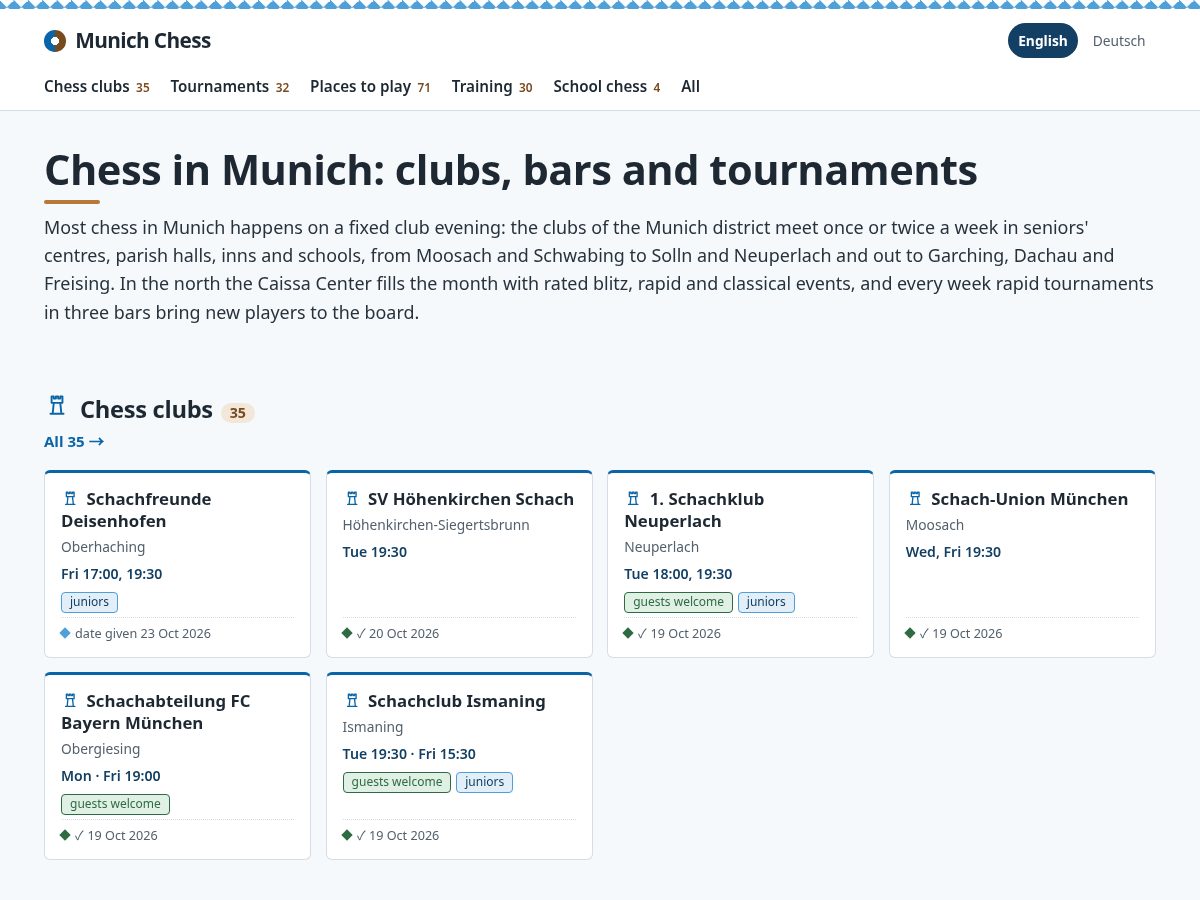Open the Tournaments nav tab

(230, 87)
